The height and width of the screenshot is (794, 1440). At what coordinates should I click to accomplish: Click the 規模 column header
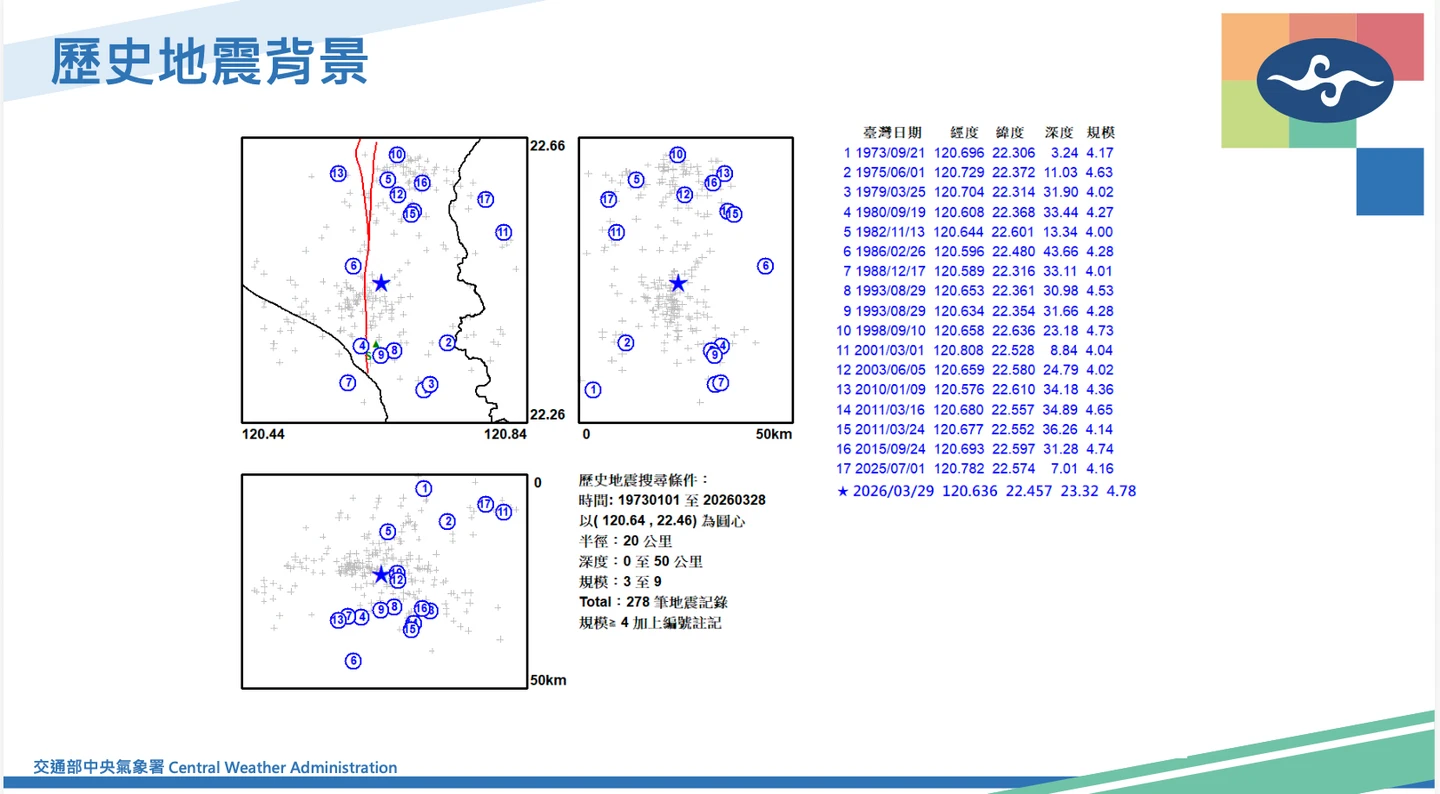click(x=1100, y=132)
